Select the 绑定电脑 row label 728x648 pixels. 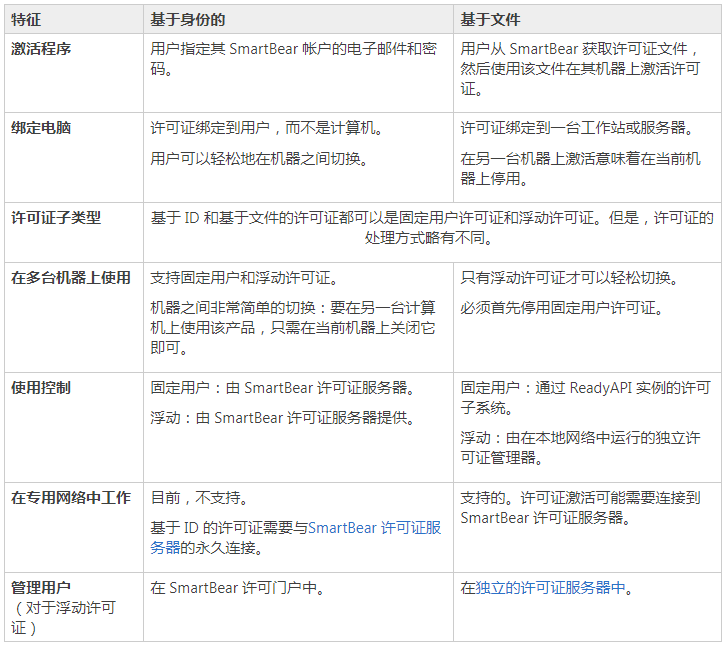pyautogui.click(x=41, y=128)
